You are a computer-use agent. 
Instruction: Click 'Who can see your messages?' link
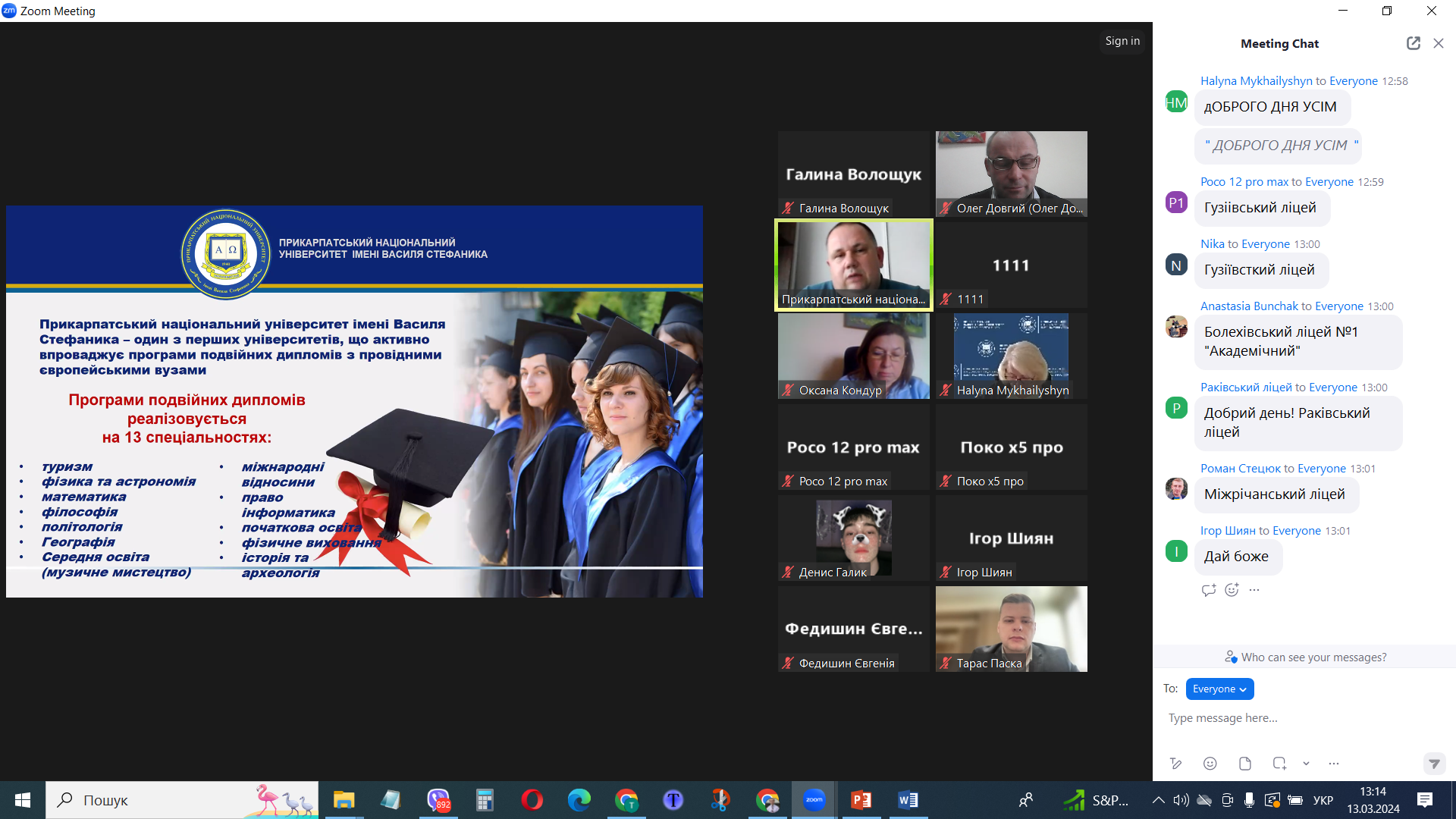(x=1313, y=657)
